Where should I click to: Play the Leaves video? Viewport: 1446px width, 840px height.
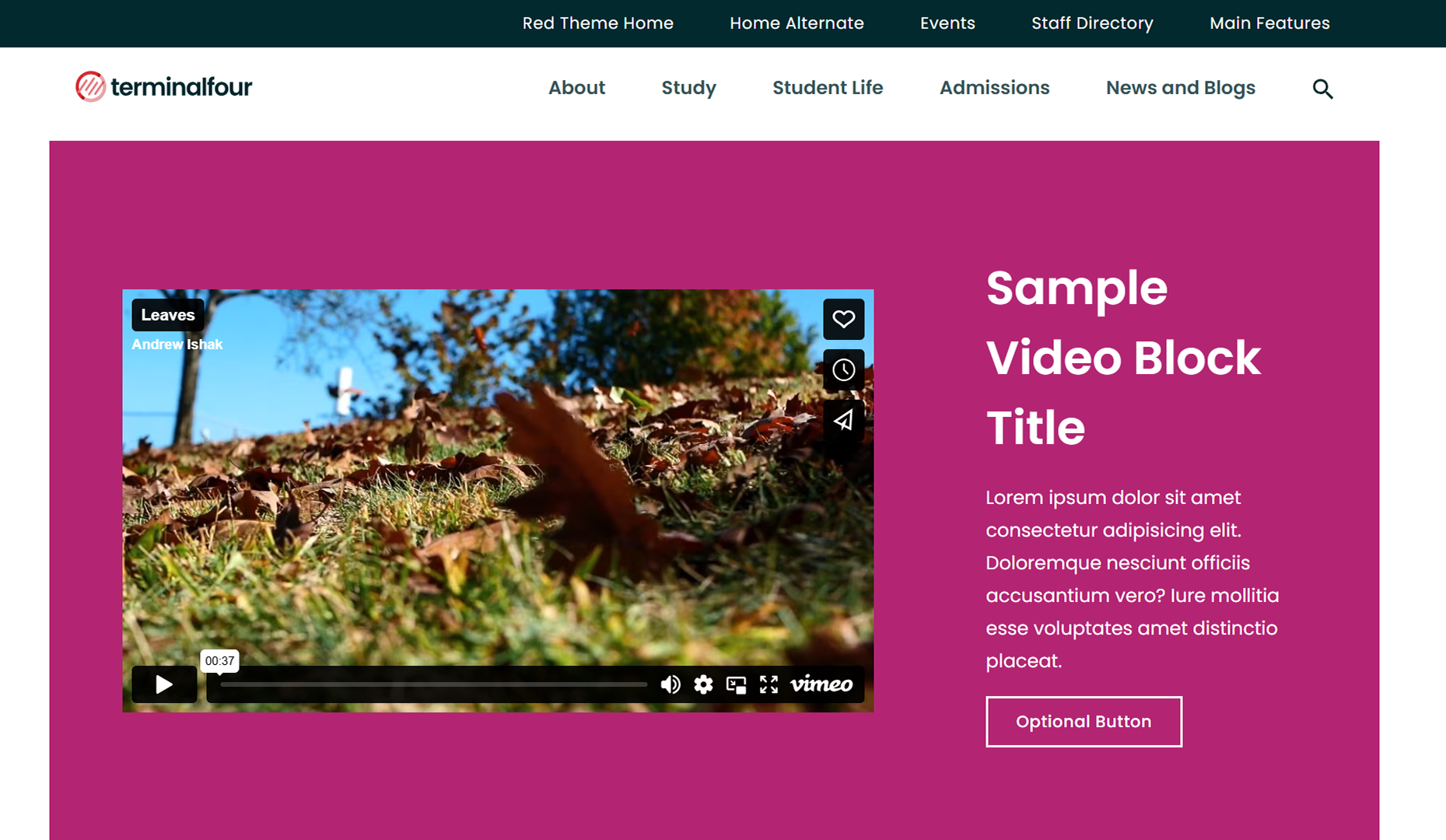(x=164, y=684)
